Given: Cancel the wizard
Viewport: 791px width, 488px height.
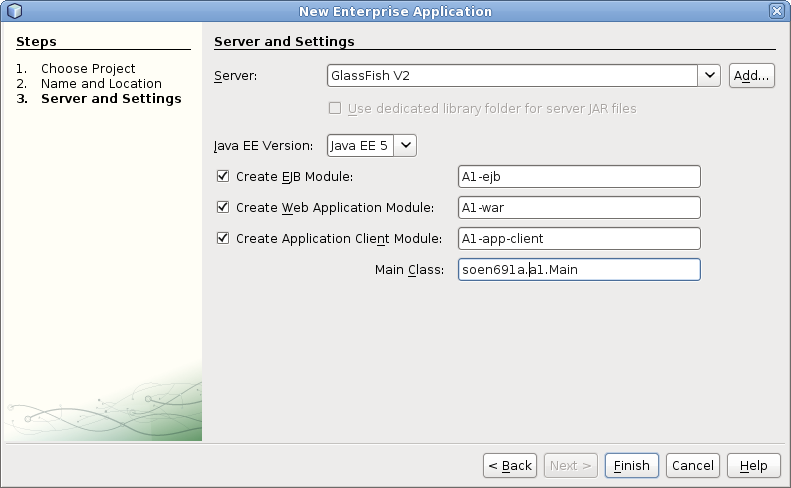Looking at the screenshot, I should [x=692, y=466].
